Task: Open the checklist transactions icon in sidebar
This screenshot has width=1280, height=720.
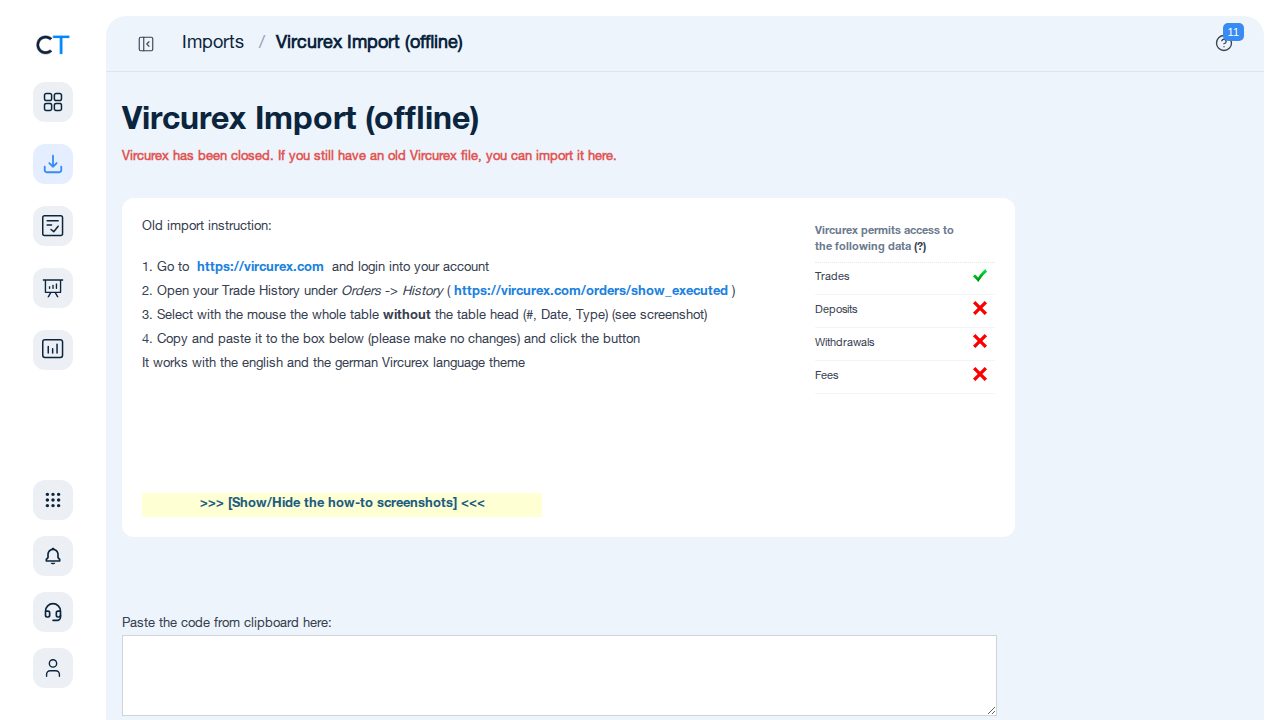Action: (x=53, y=226)
